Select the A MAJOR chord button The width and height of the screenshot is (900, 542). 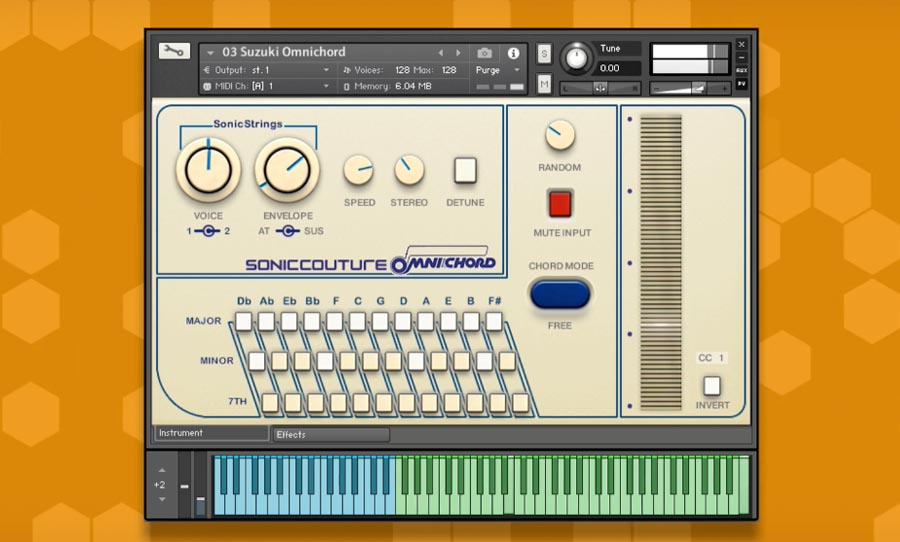425,322
